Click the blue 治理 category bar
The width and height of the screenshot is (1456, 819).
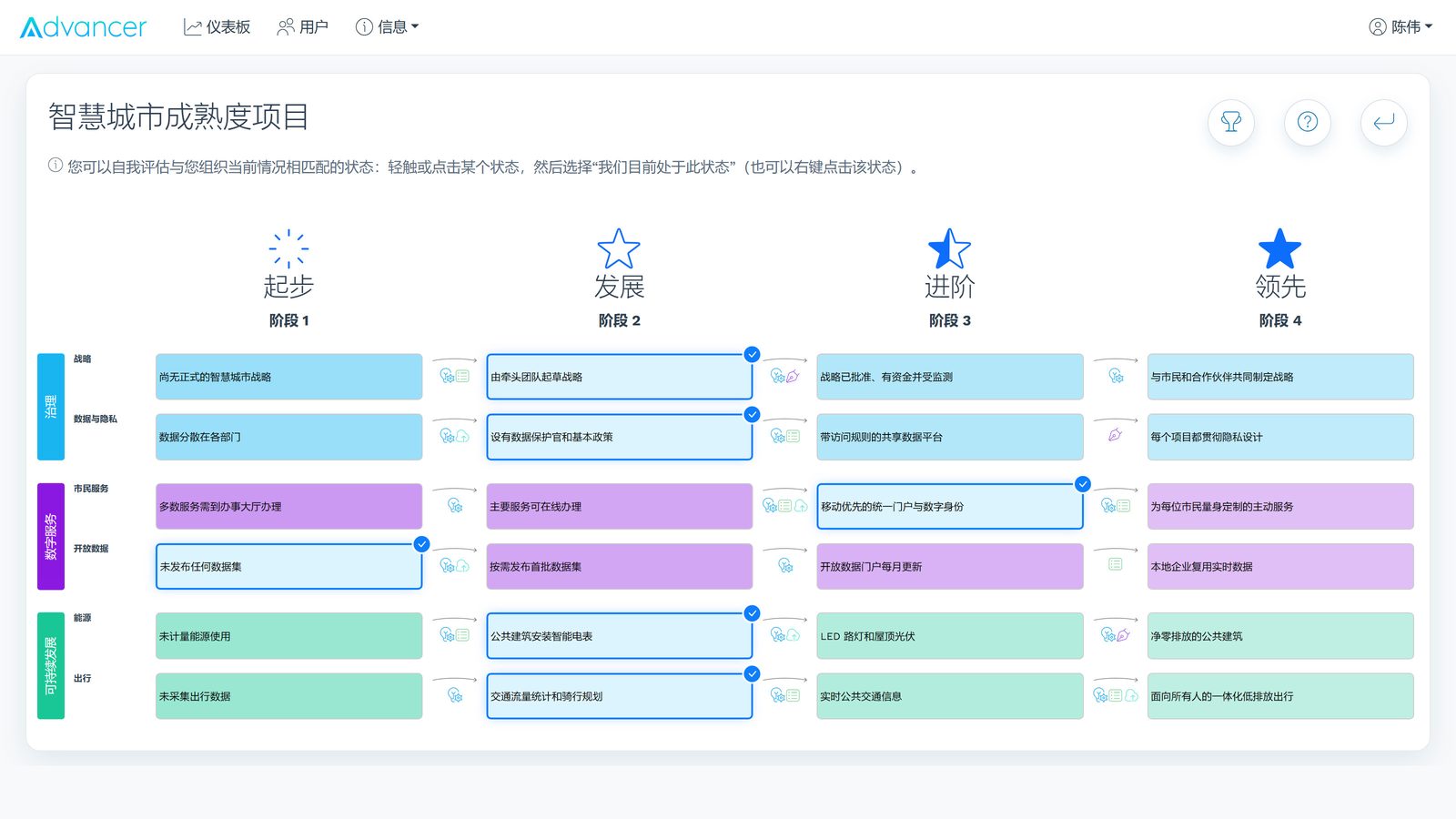pos(51,407)
